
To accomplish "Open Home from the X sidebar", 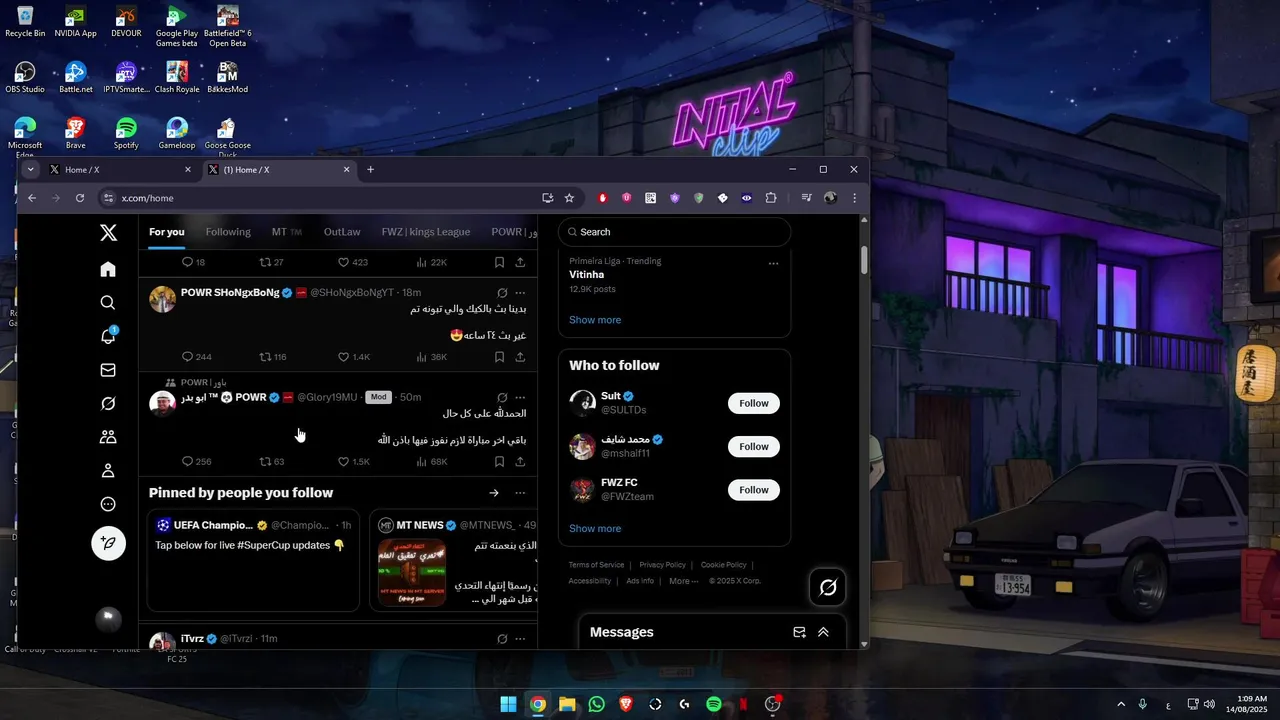I will coord(108,269).
